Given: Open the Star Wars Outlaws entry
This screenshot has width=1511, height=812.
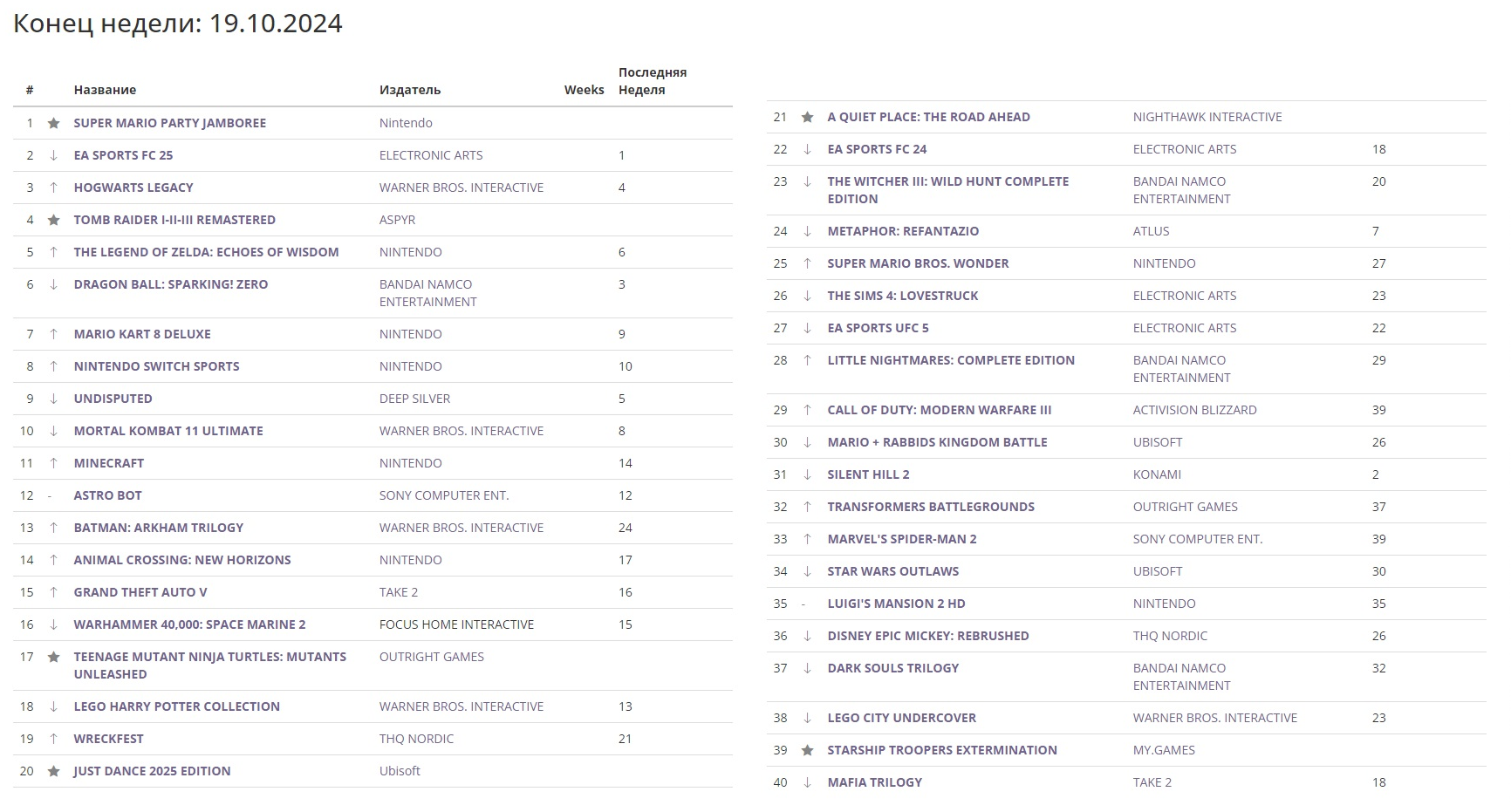Looking at the screenshot, I should [x=892, y=571].
